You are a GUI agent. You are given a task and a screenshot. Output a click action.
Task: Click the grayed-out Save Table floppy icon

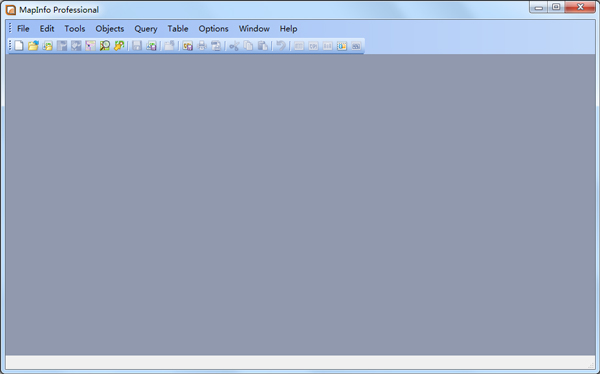137,46
